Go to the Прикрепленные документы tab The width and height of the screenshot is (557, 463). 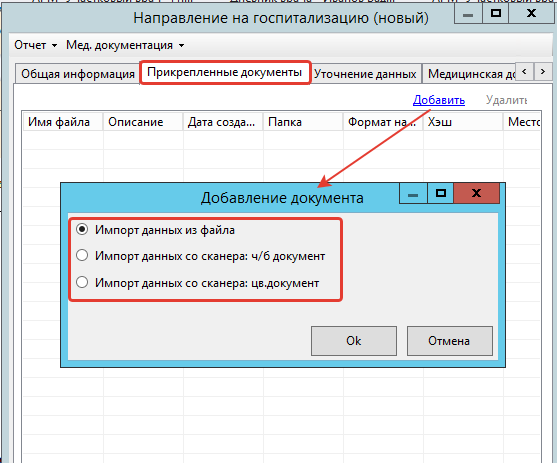click(x=225, y=72)
